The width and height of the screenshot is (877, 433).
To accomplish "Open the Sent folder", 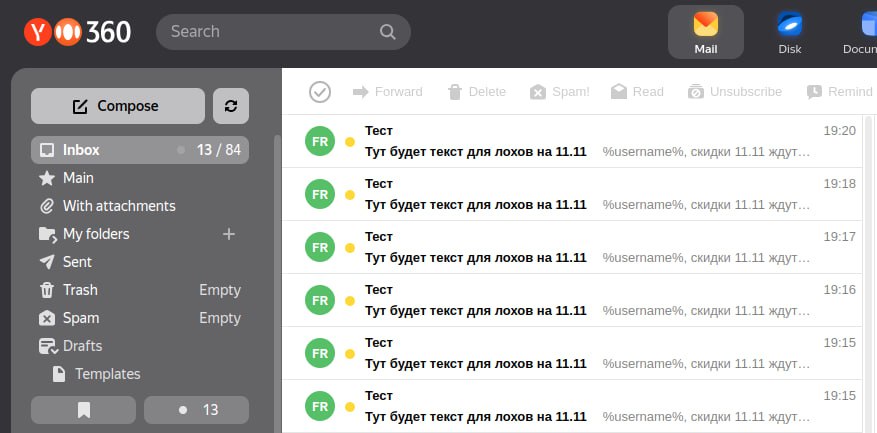I will pos(77,262).
